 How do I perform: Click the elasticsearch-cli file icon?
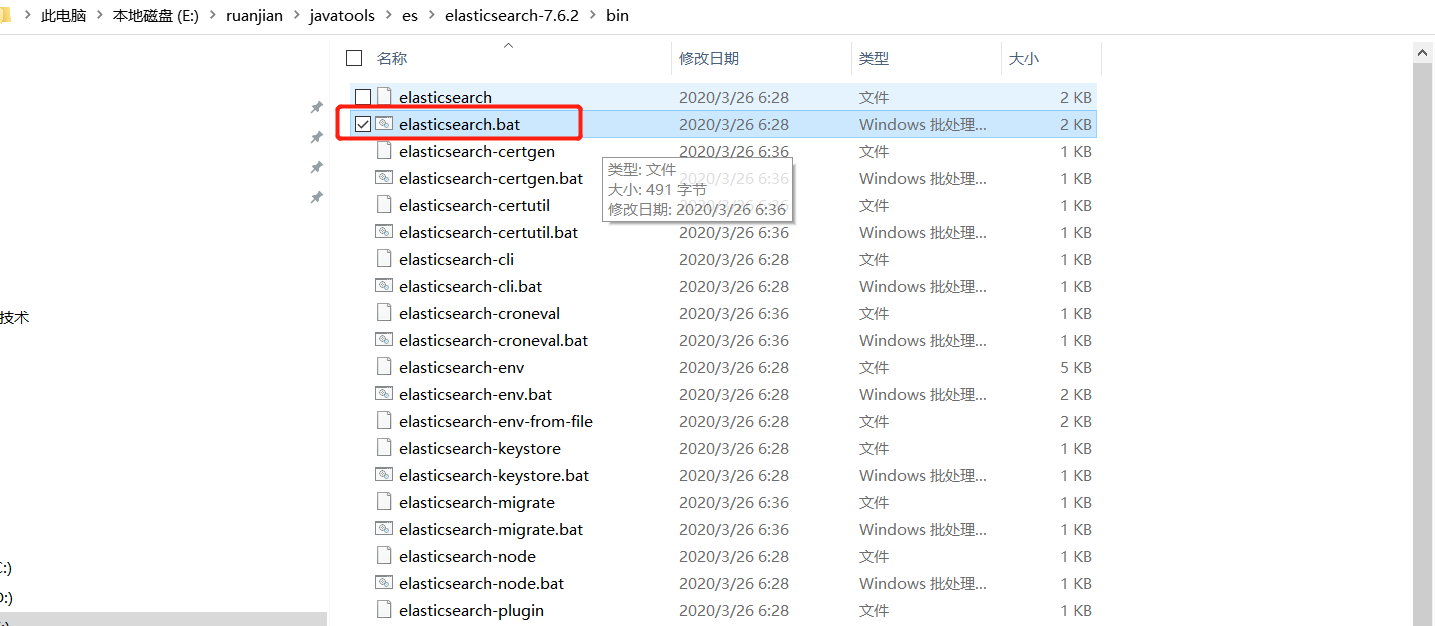[384, 259]
